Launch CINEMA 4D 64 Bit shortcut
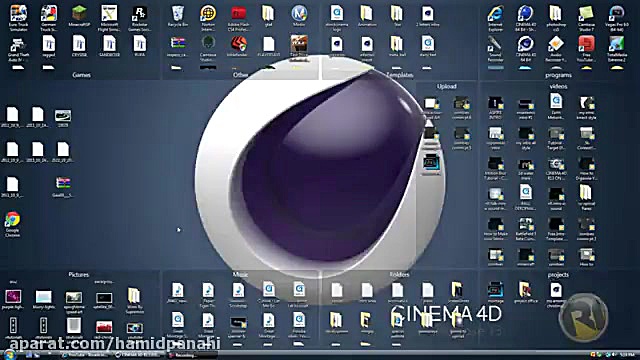 pos(525,48)
